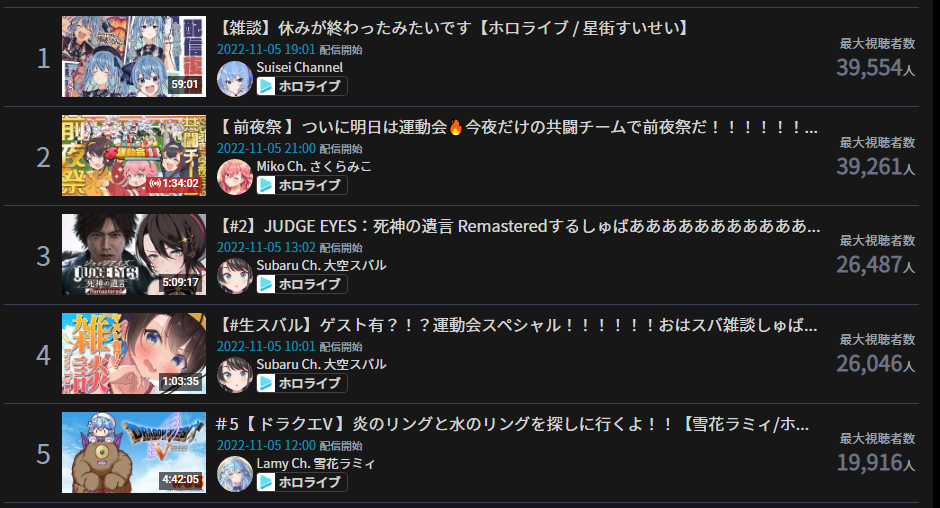
Task: Open title 【前夜祭】ついに明日は運動会
Action: click(517, 127)
